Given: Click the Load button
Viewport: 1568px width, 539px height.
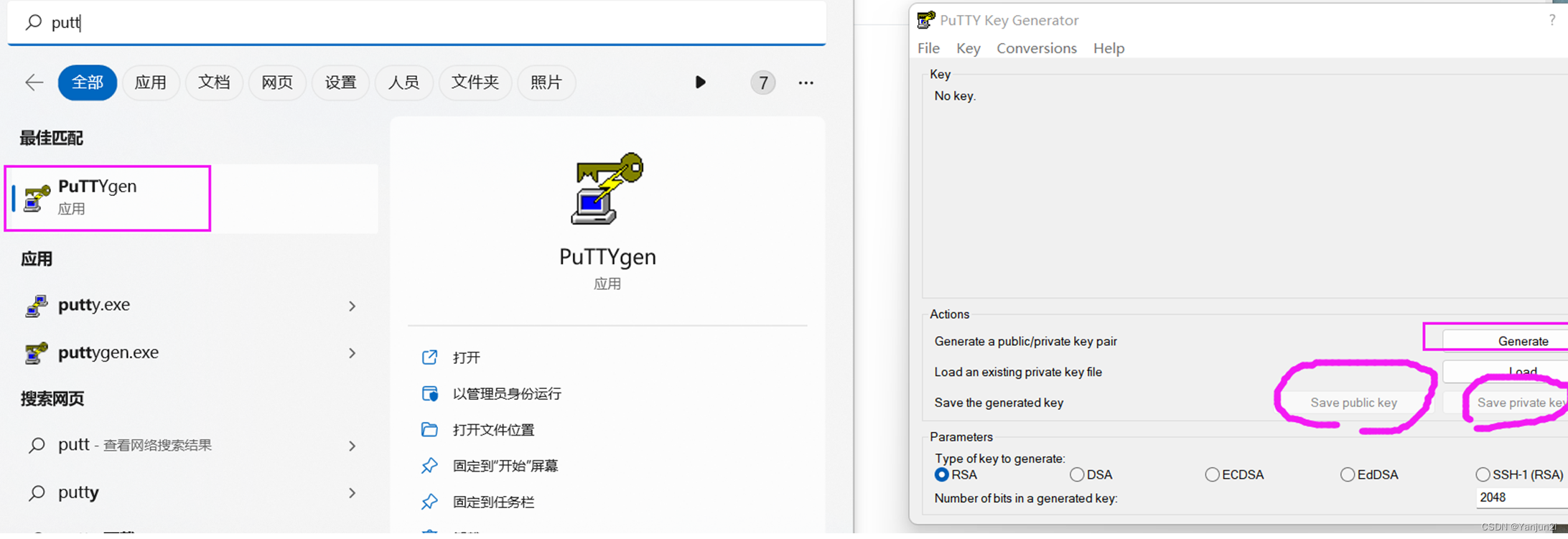Looking at the screenshot, I should tap(1506, 372).
